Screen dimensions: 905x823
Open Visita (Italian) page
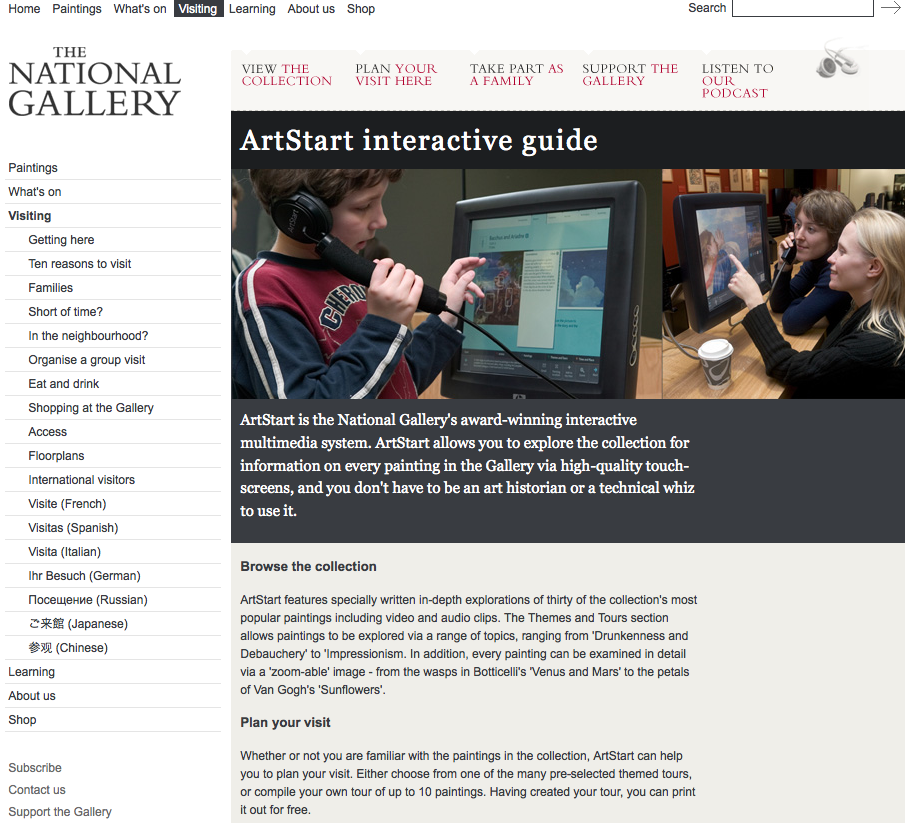65,552
